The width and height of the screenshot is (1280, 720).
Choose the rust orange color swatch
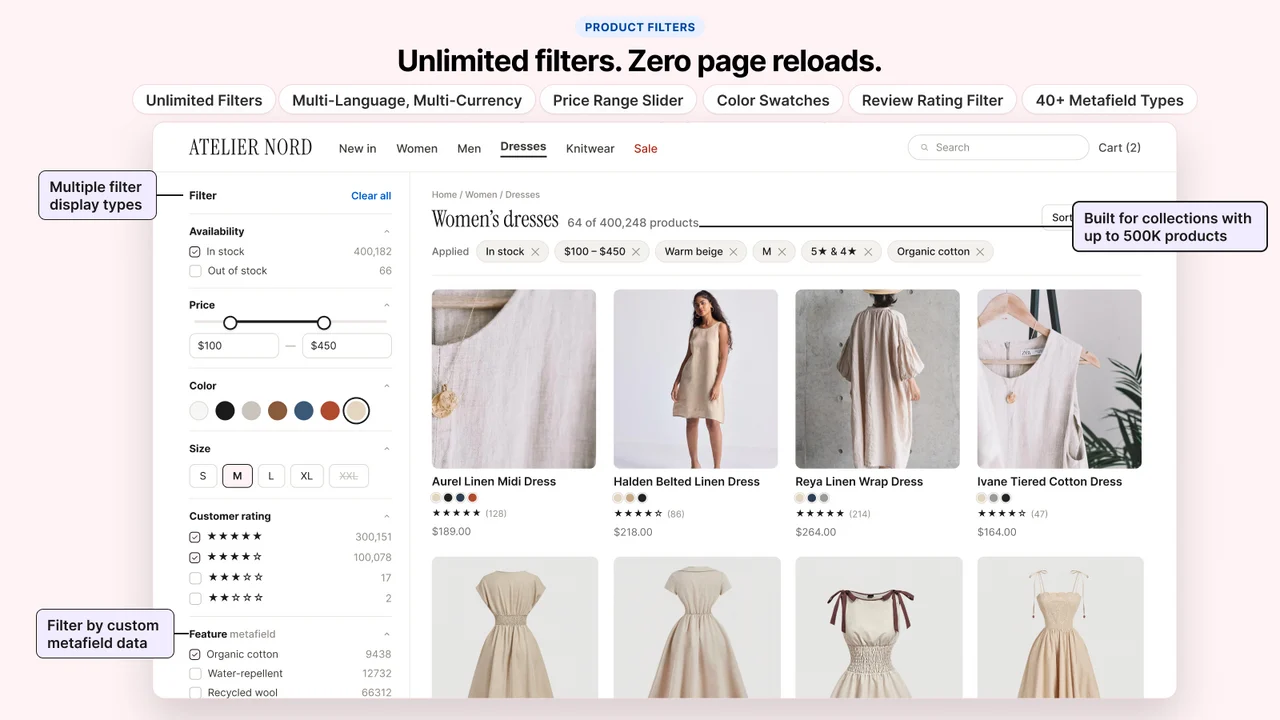(330, 411)
